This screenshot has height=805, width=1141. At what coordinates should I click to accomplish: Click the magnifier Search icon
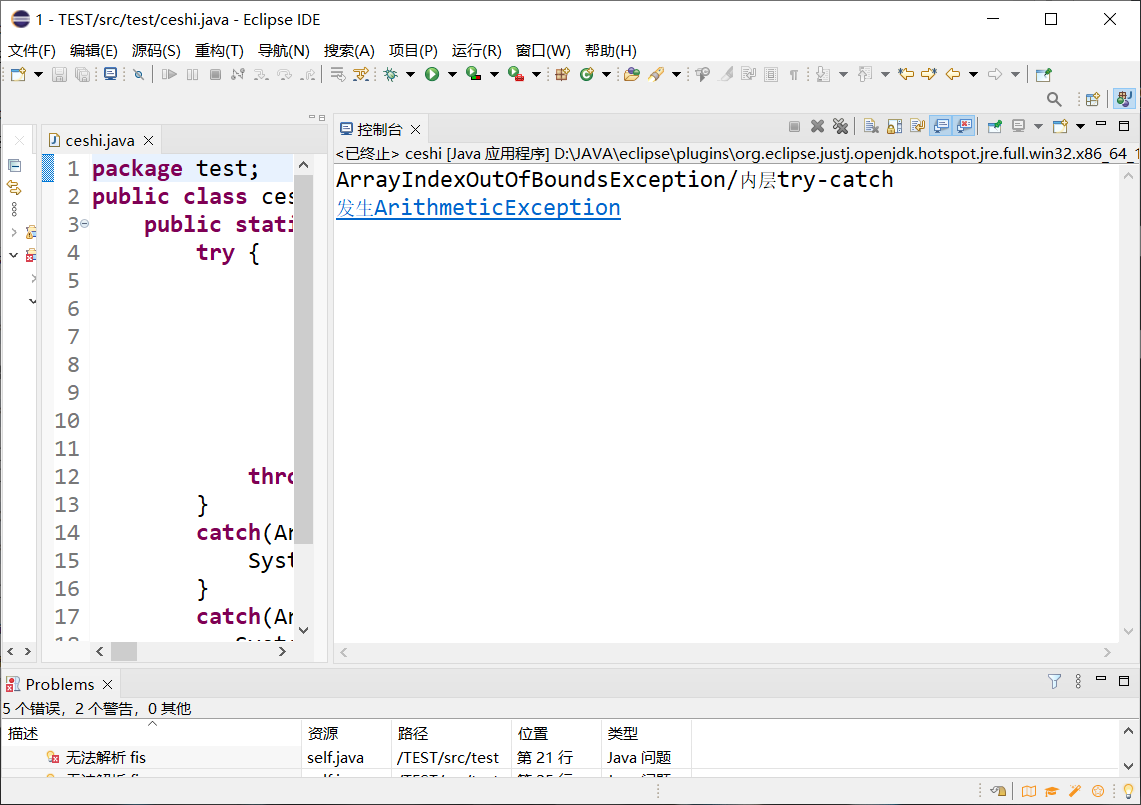click(1054, 99)
